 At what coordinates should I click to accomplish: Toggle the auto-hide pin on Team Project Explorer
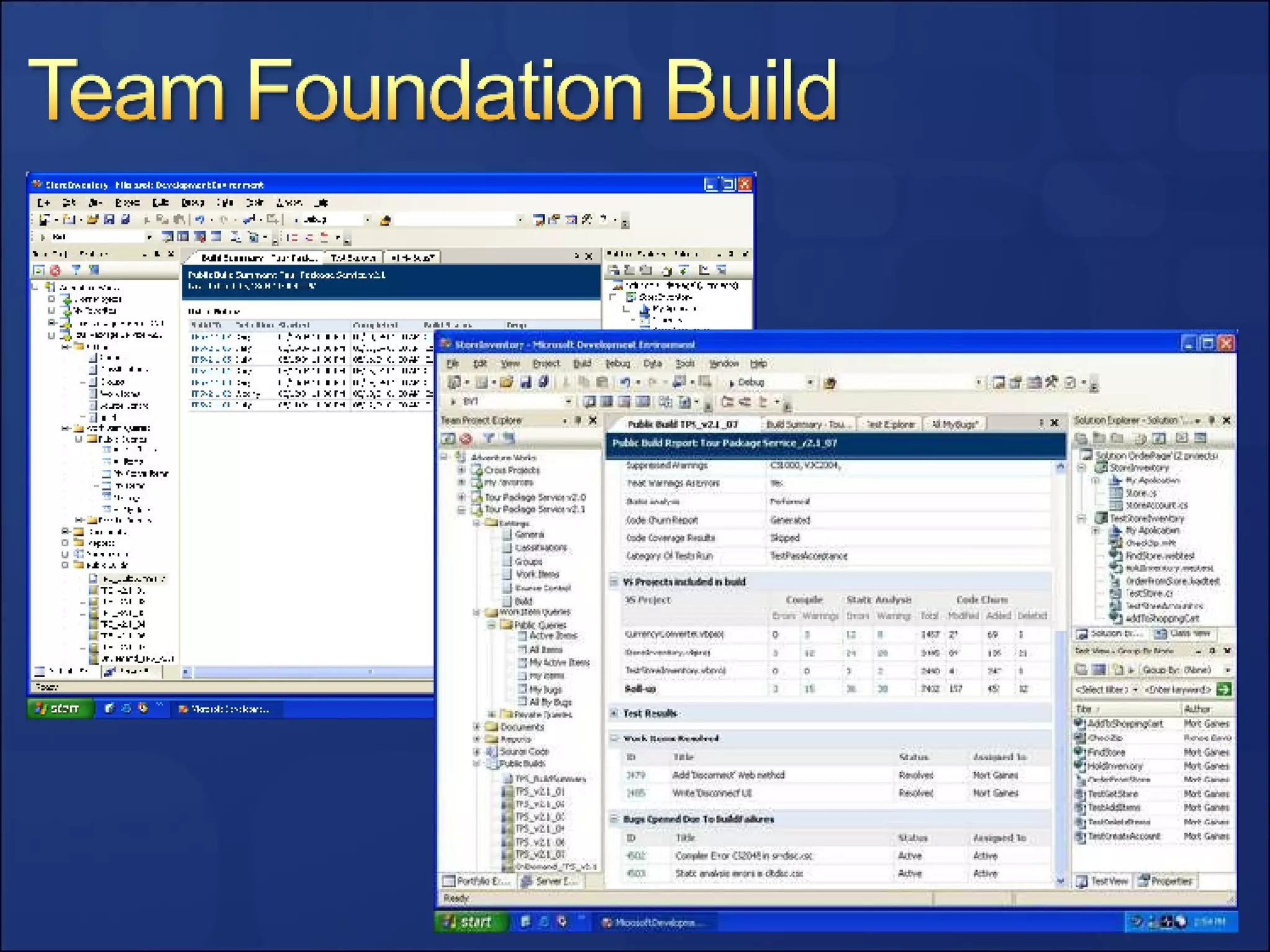click(x=578, y=421)
